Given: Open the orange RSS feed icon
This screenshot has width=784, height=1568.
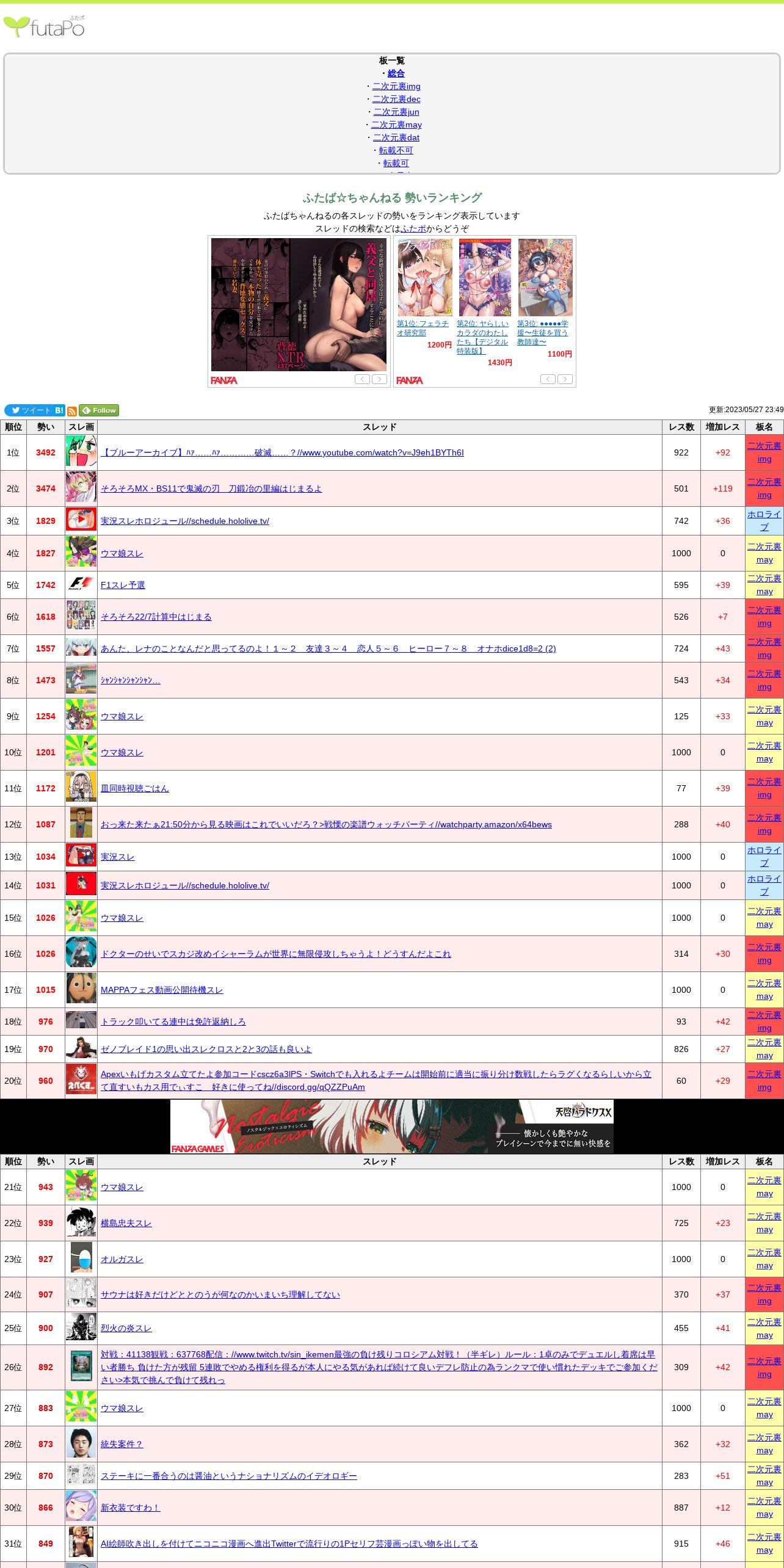Looking at the screenshot, I should tap(72, 412).
